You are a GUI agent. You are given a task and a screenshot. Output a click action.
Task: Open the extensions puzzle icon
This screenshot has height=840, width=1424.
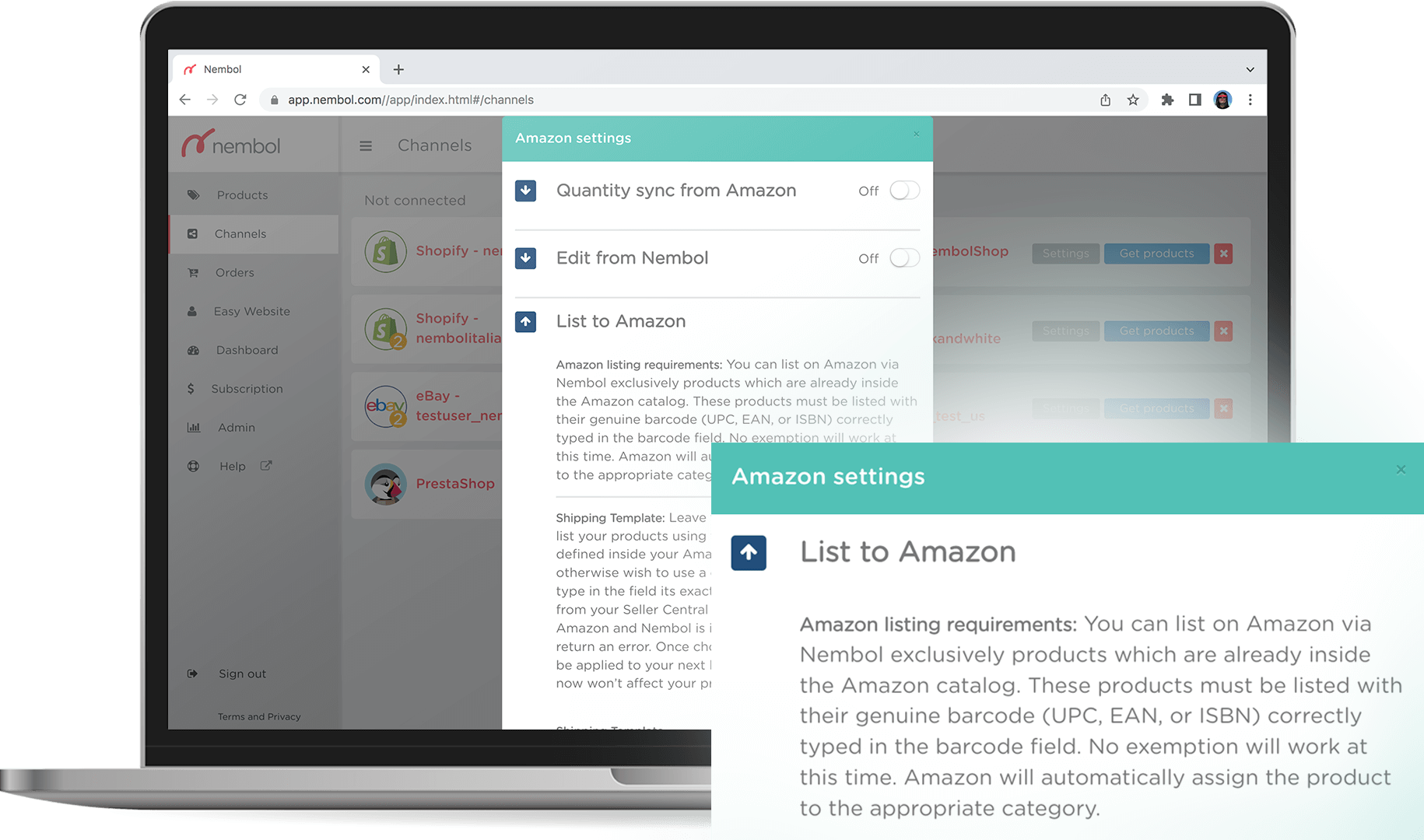pos(1167,100)
